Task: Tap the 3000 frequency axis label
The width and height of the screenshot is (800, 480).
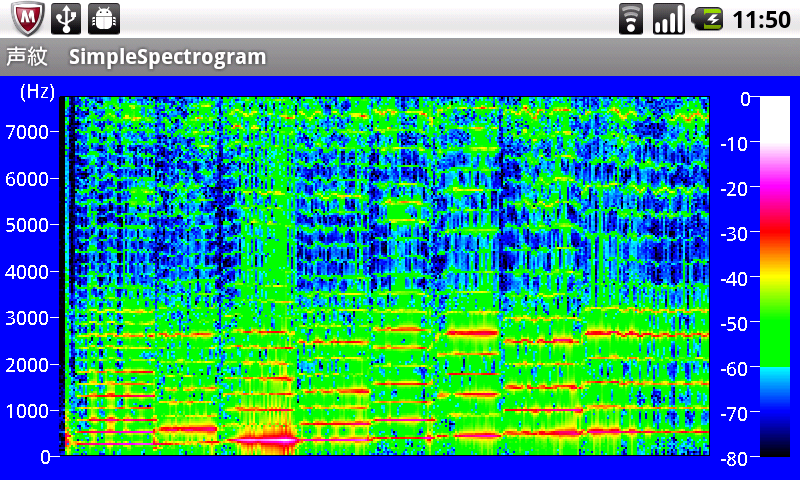Action: click(x=28, y=318)
